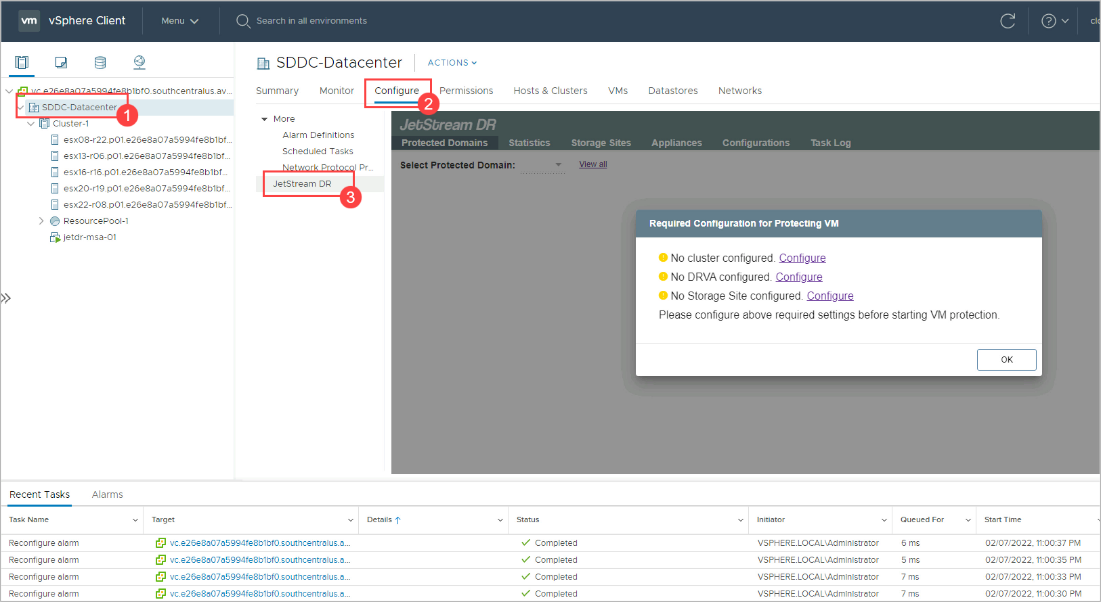Click the VMware vm logo icon
The image size is (1101, 602).
point(30,21)
